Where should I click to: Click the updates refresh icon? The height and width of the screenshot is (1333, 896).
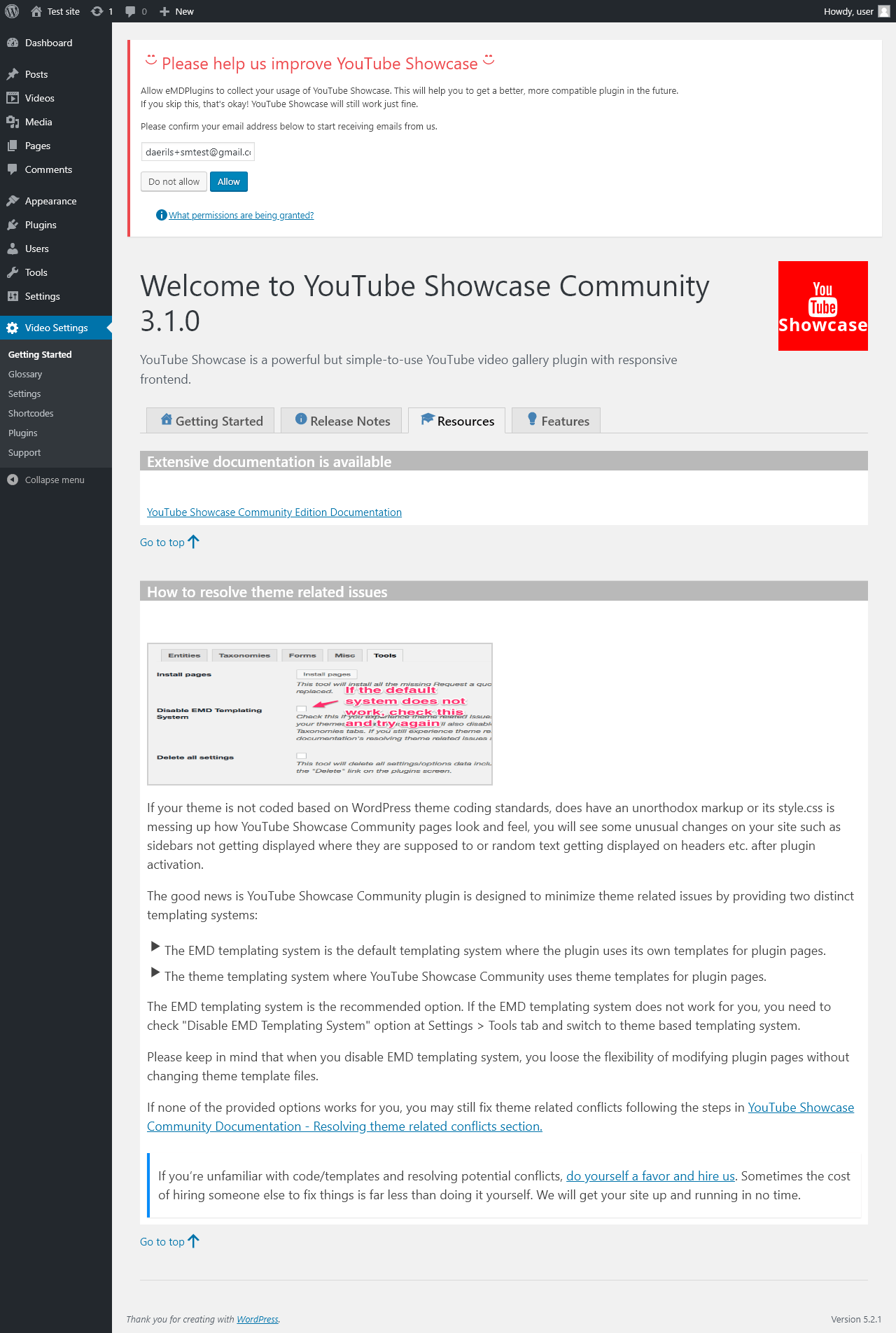(97, 11)
